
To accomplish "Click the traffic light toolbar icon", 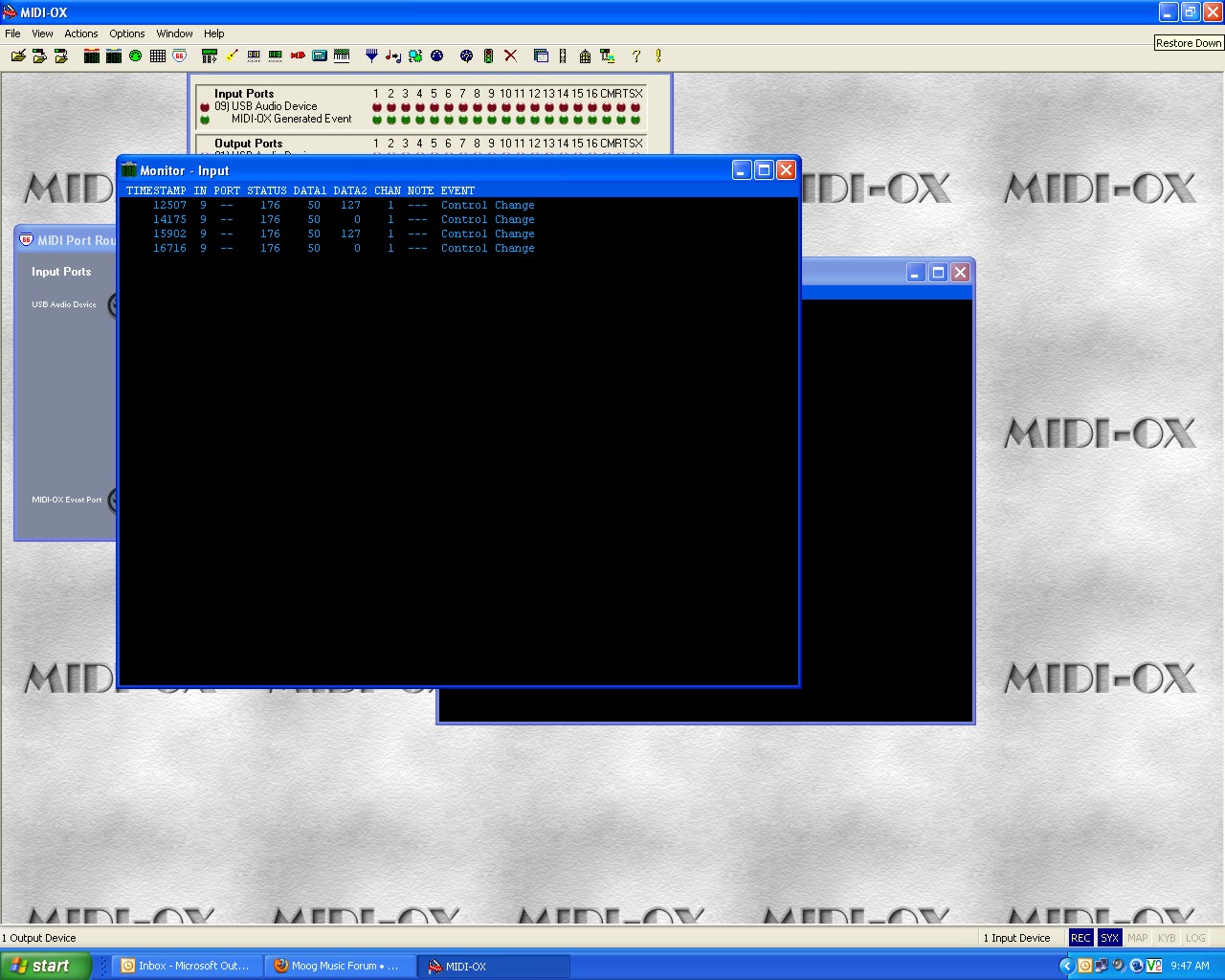I will click(488, 56).
